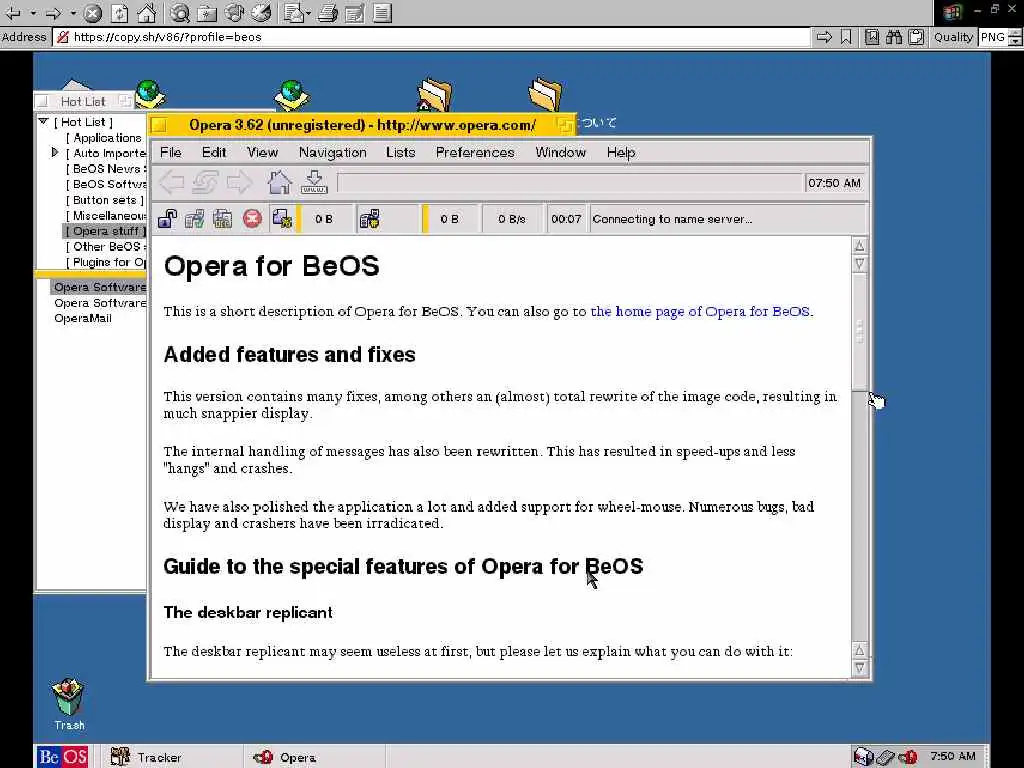Click Opera's Home house icon
1024x768 pixels.
coord(280,182)
